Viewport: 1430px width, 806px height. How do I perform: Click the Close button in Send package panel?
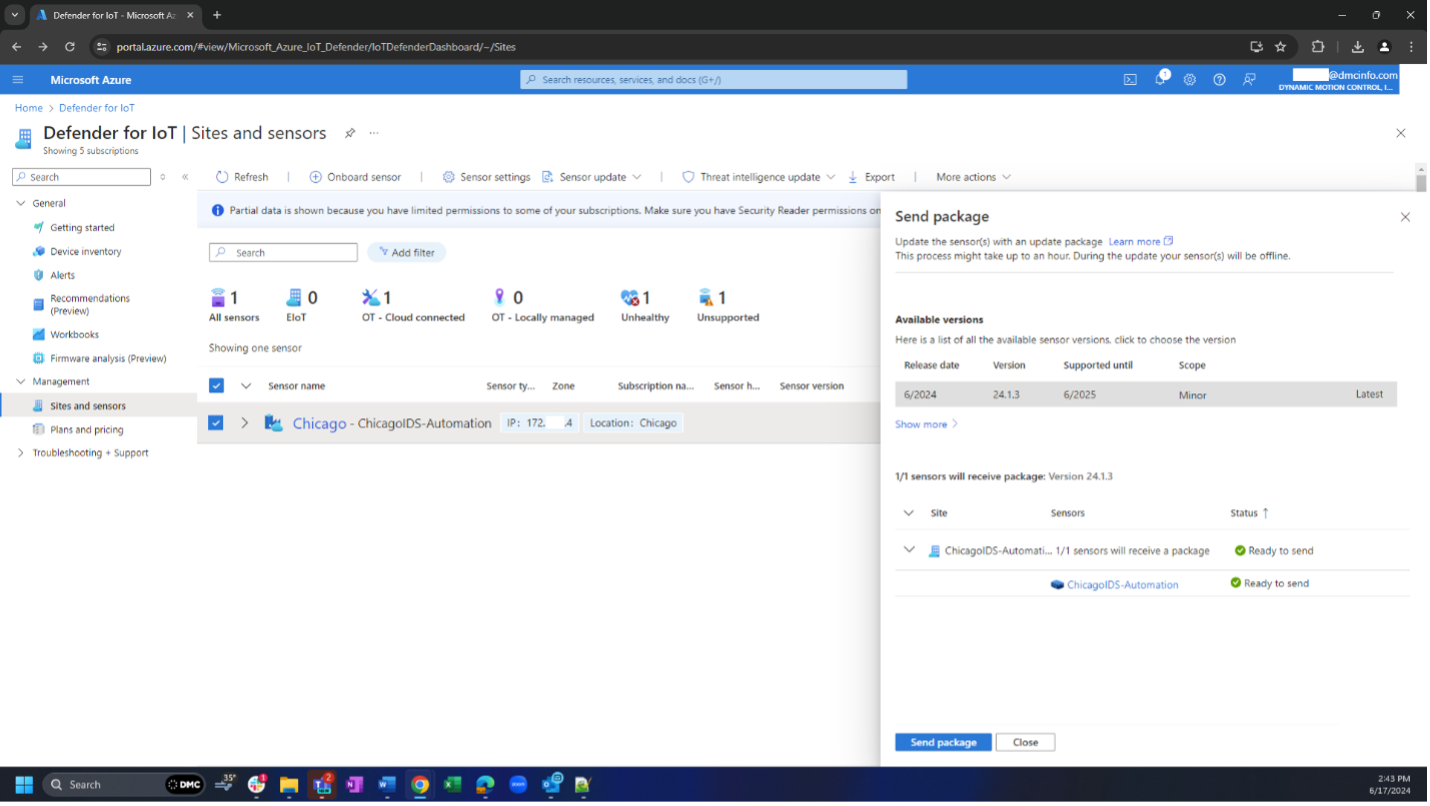[x=1025, y=742]
